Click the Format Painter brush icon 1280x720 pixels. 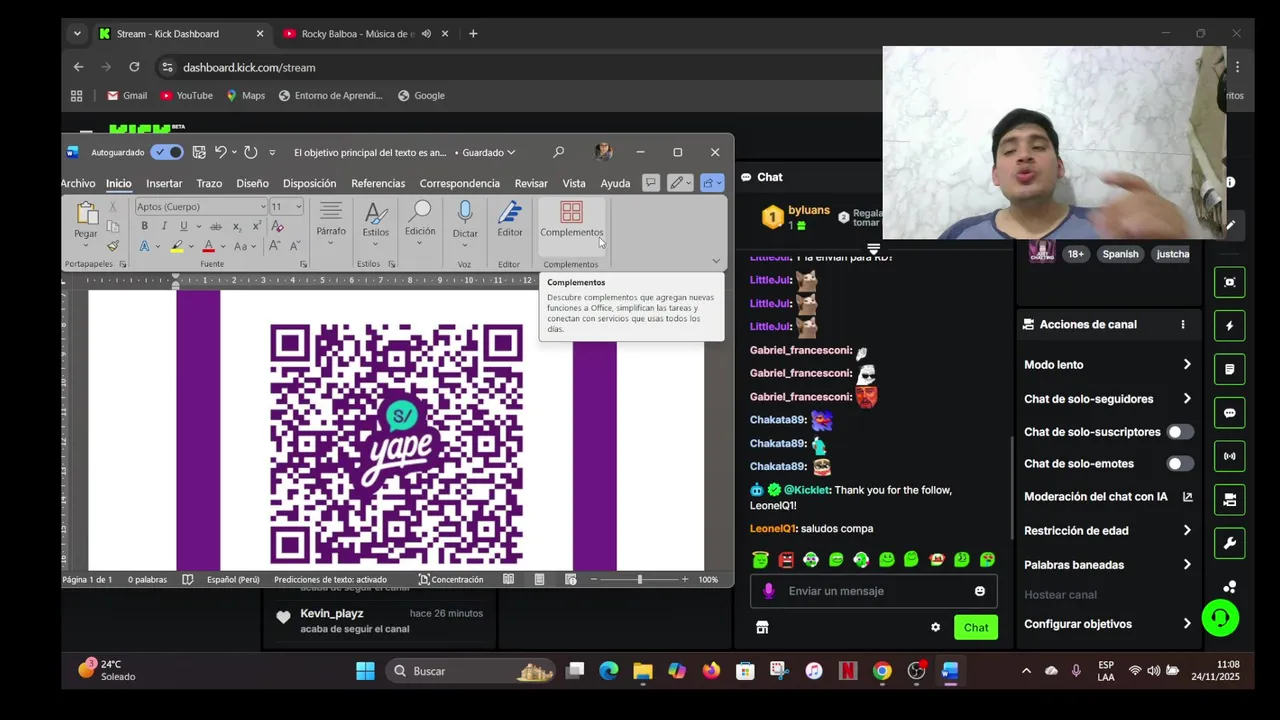pos(112,246)
